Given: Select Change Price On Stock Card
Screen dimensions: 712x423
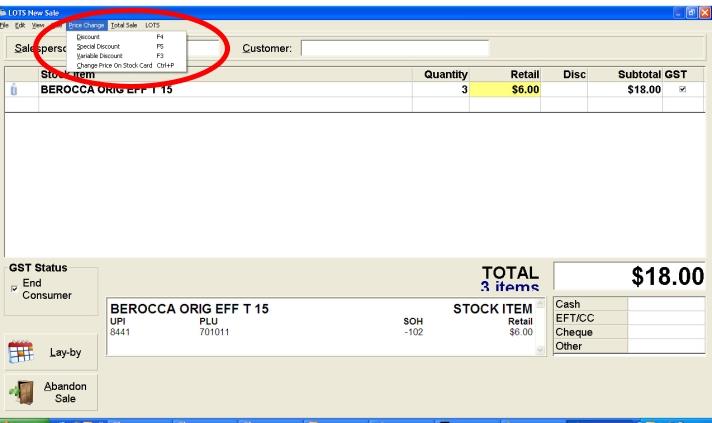Looking at the screenshot, I should 114,65.
